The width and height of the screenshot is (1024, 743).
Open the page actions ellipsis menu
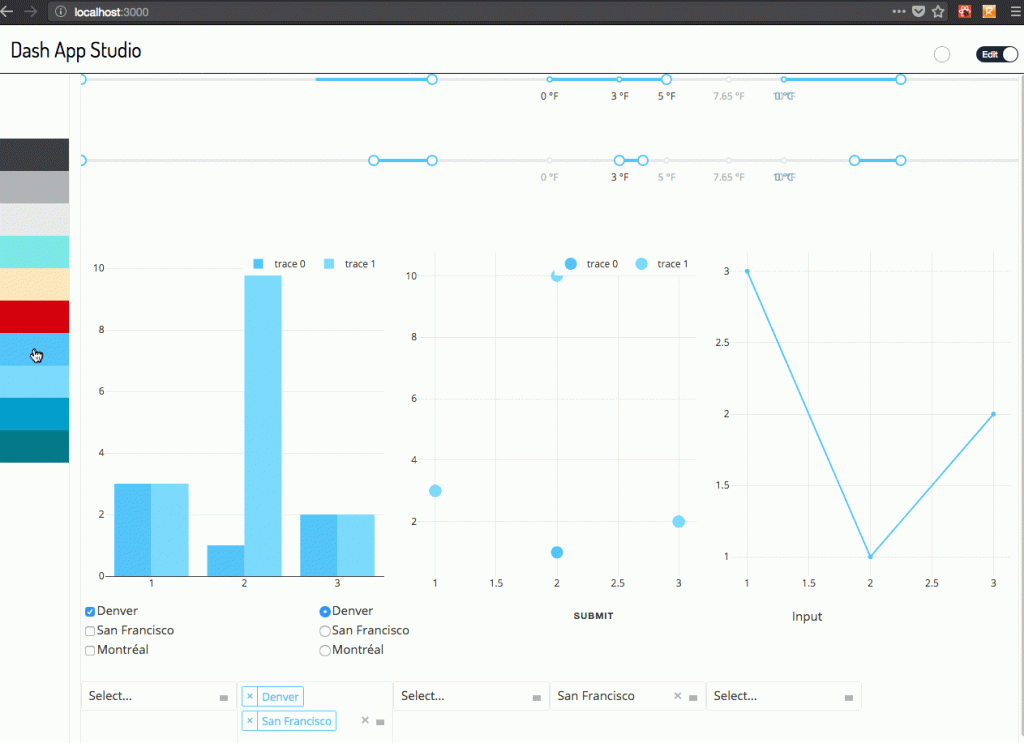tap(898, 11)
